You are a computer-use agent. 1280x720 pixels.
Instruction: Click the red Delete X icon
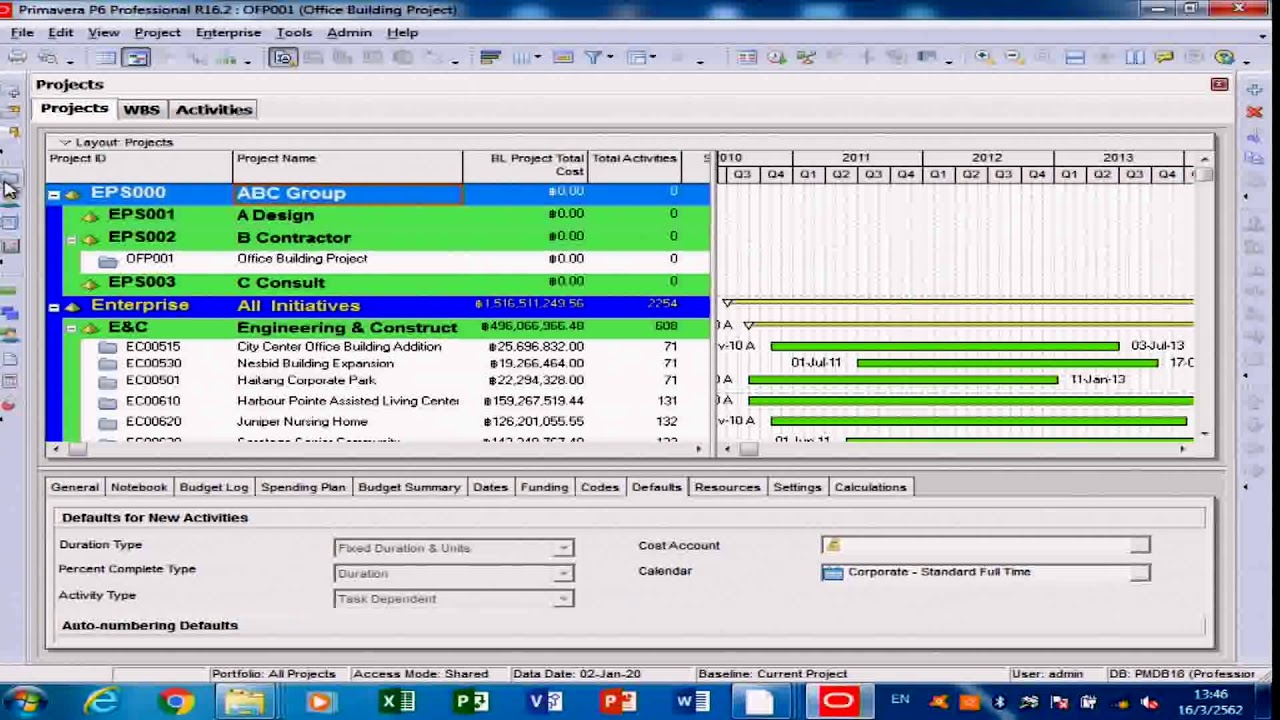(1254, 112)
